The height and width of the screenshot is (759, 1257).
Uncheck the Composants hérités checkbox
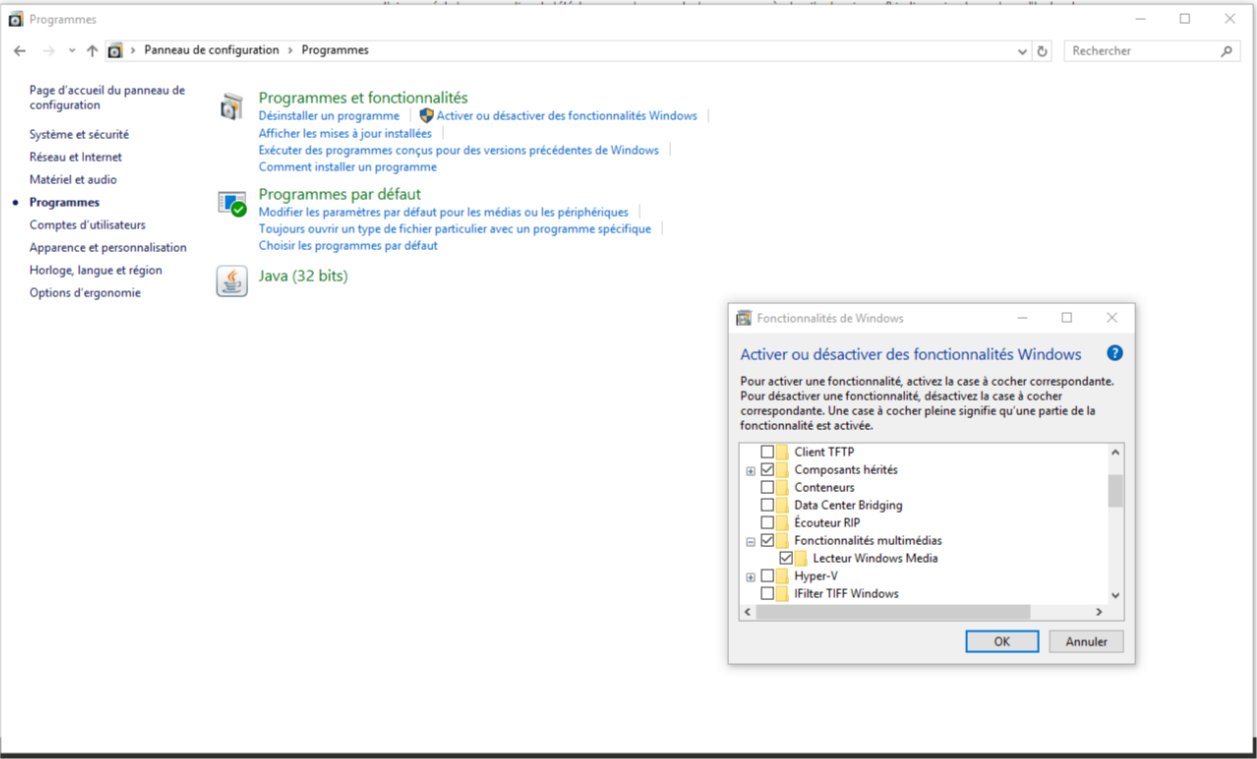(x=767, y=469)
